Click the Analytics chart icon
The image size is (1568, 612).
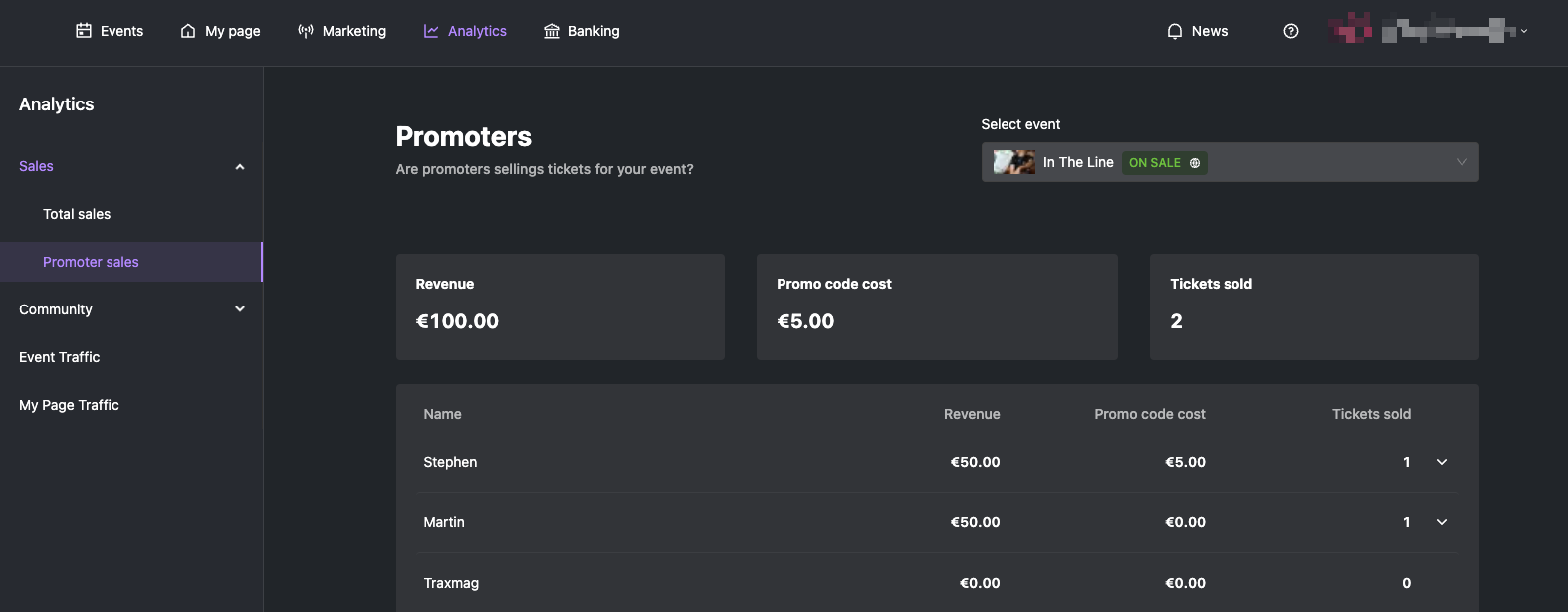(431, 31)
